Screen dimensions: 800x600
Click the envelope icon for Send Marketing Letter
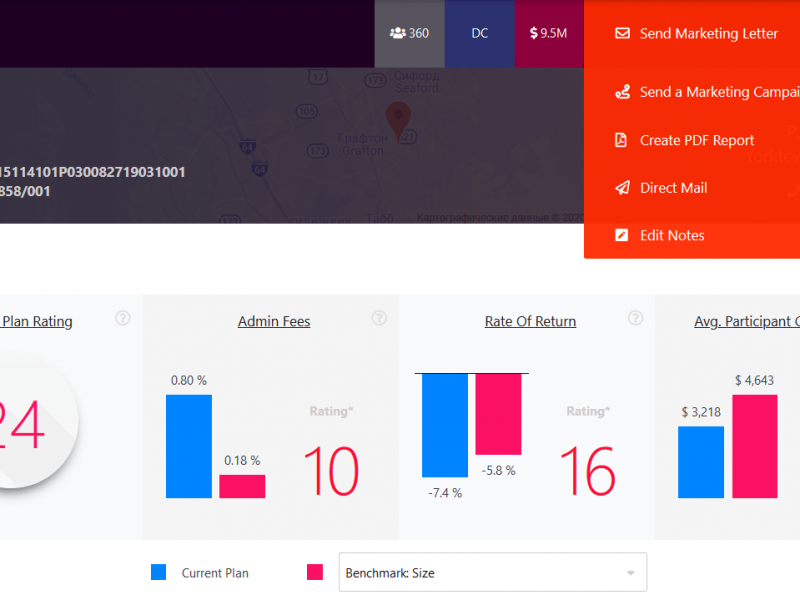pyautogui.click(x=622, y=33)
